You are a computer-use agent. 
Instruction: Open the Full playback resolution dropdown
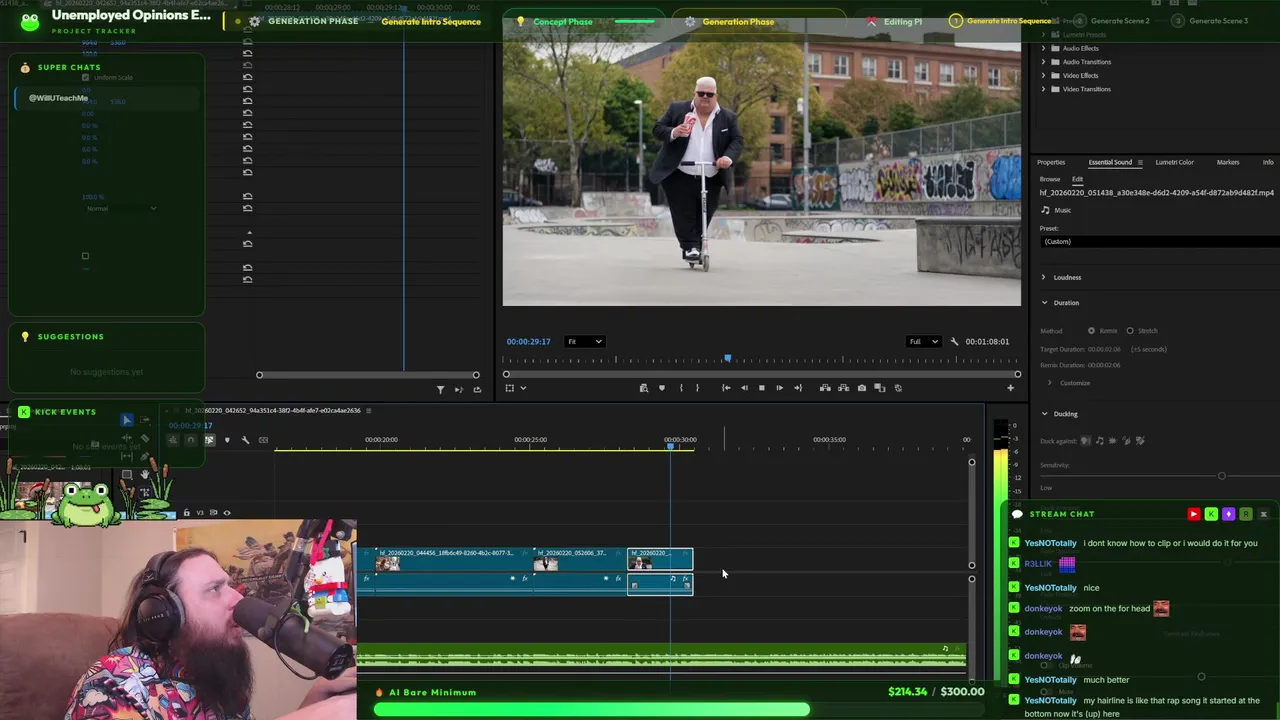tap(923, 342)
